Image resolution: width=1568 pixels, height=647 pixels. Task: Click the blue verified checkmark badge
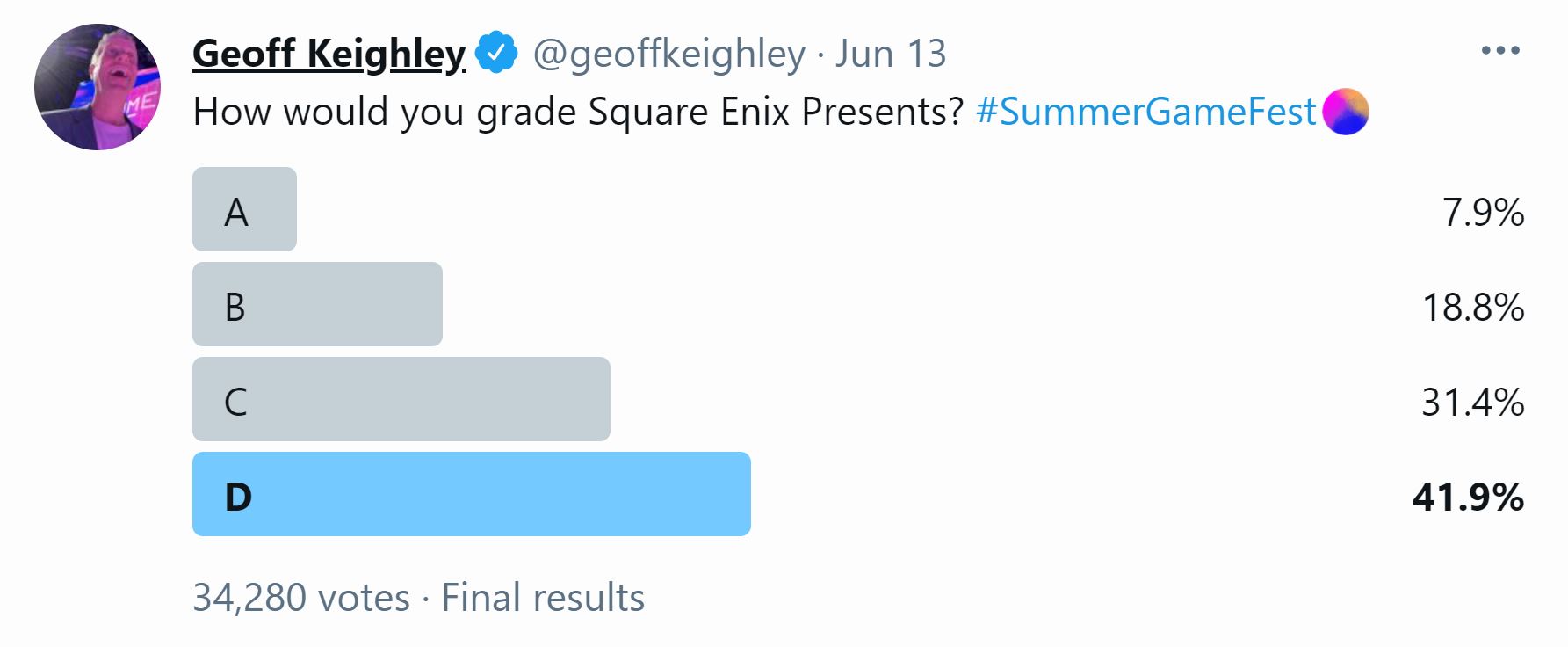(x=496, y=53)
